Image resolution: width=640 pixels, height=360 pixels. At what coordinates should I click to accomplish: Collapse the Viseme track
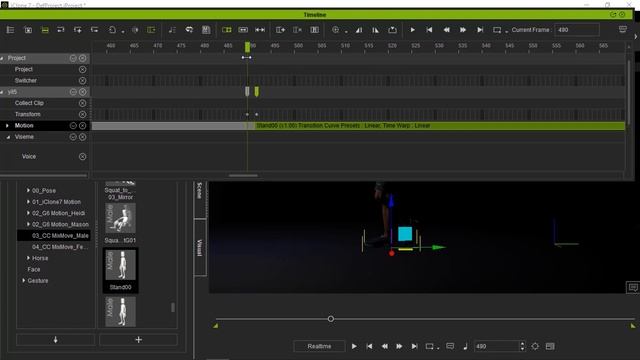tap(8, 137)
